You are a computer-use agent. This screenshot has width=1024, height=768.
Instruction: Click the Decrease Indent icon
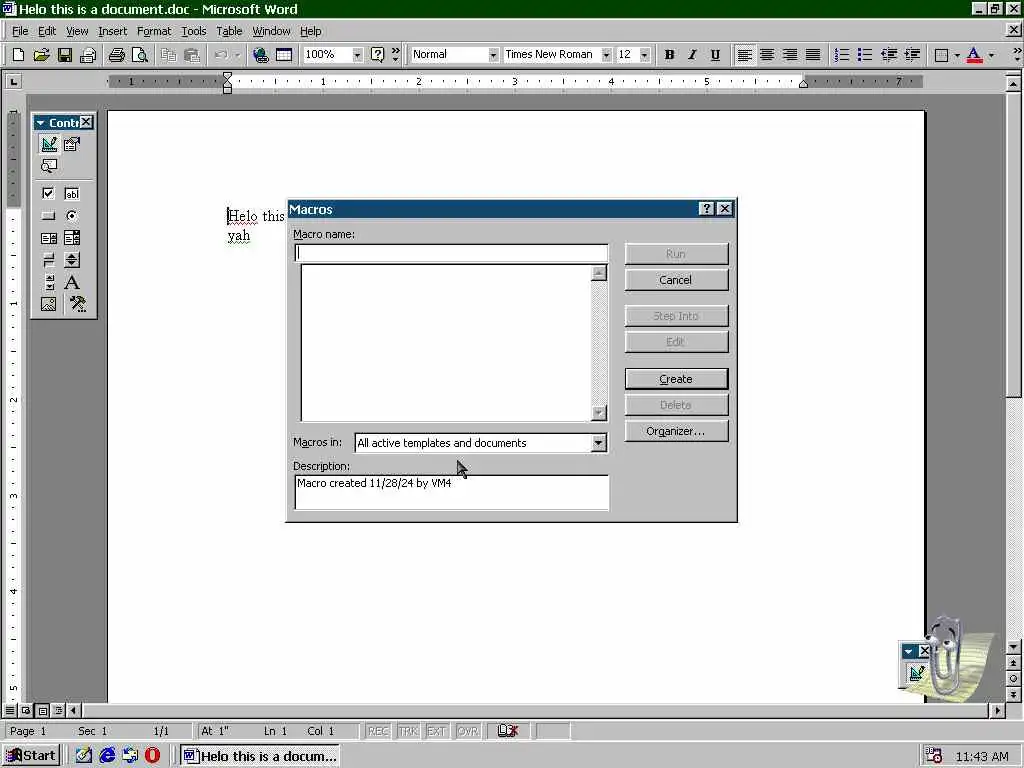click(888, 55)
